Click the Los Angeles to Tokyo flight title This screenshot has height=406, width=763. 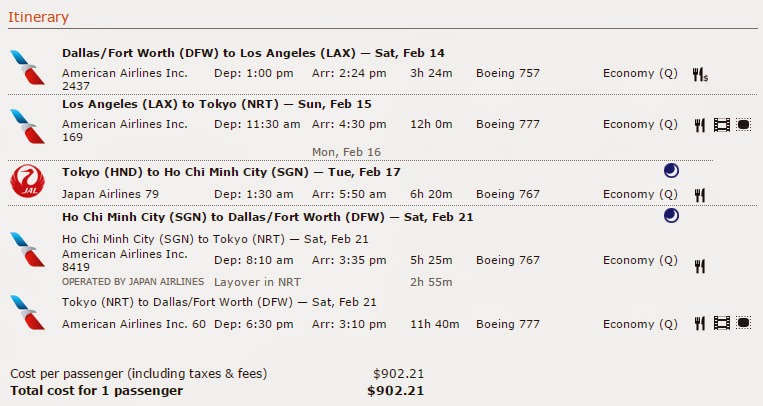pyautogui.click(x=217, y=104)
